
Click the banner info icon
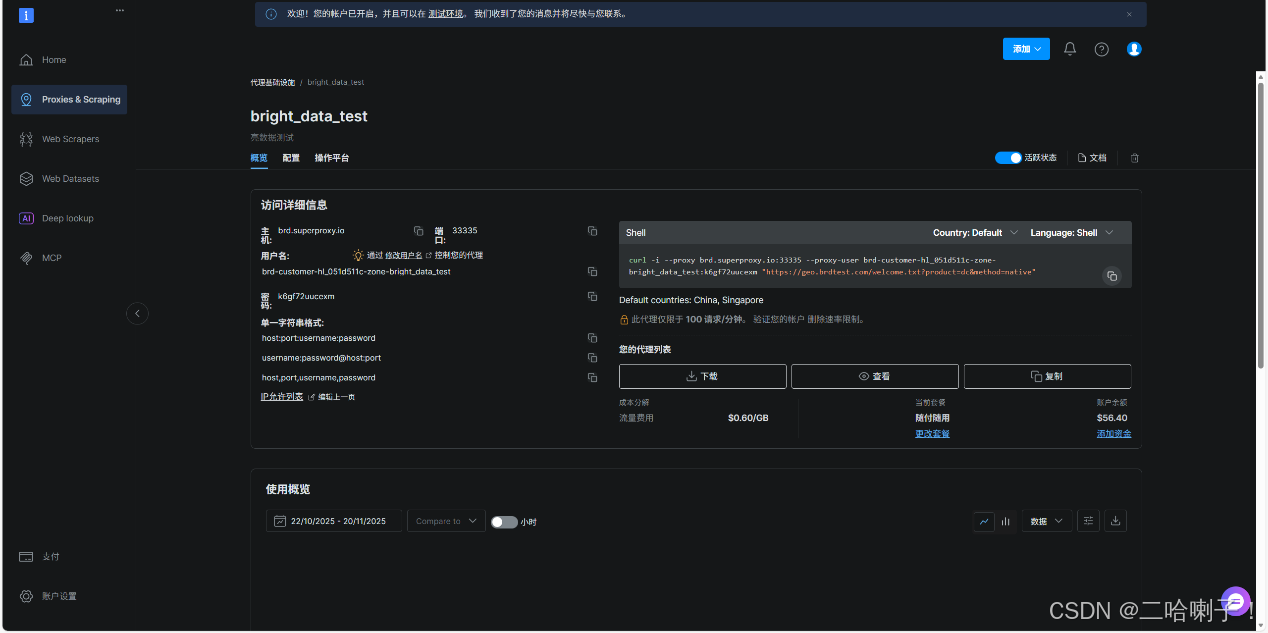[271, 14]
